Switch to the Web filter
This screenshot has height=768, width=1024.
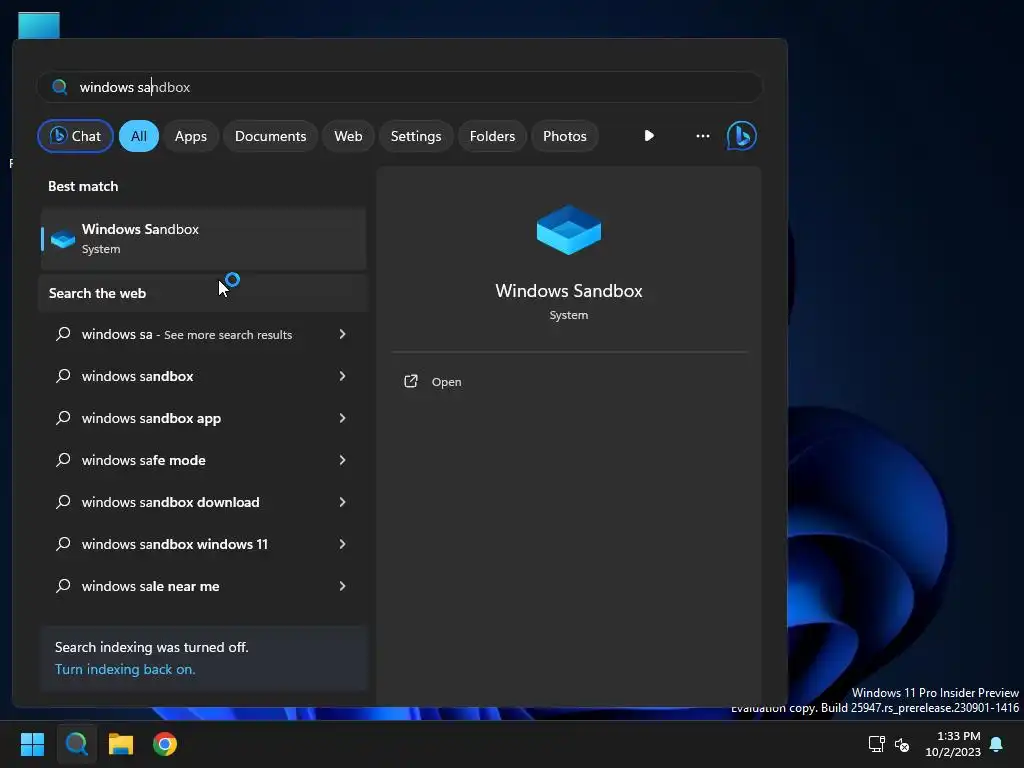(x=348, y=136)
